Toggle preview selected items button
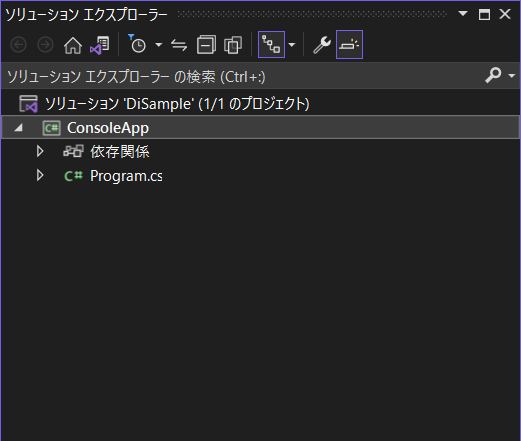The image size is (521, 441). click(349, 45)
